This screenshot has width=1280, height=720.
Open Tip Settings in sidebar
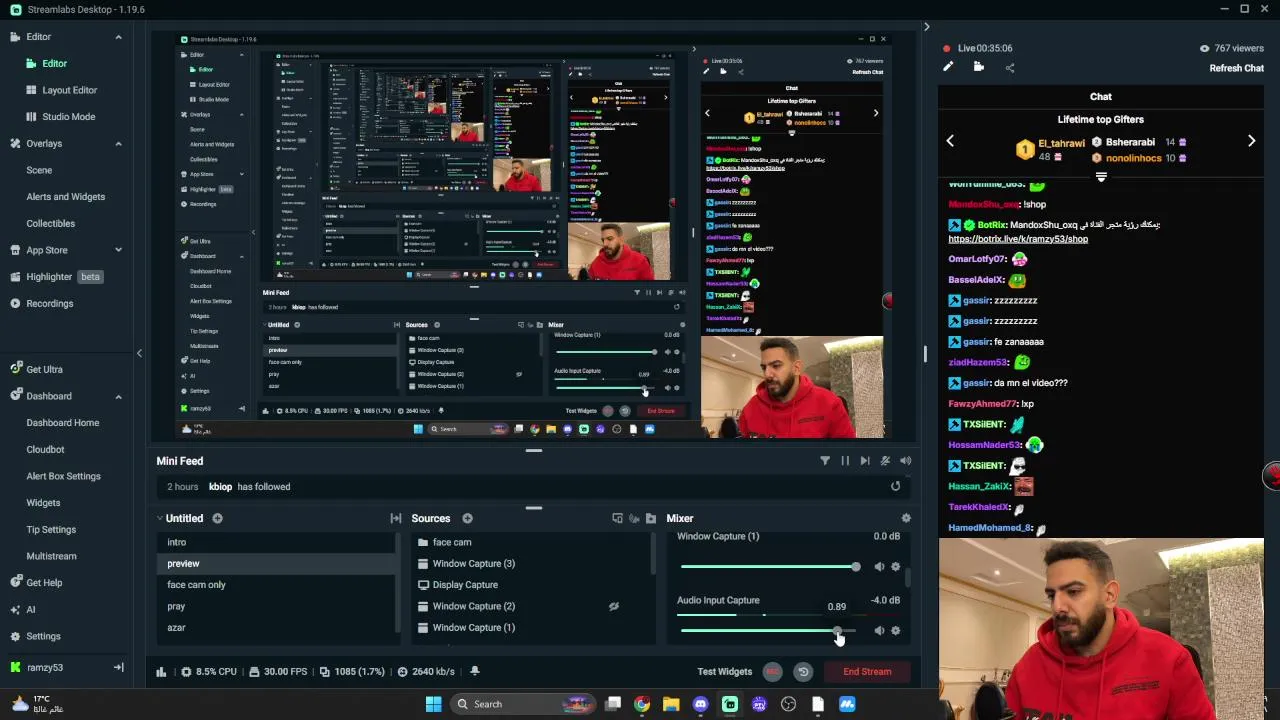(51, 530)
